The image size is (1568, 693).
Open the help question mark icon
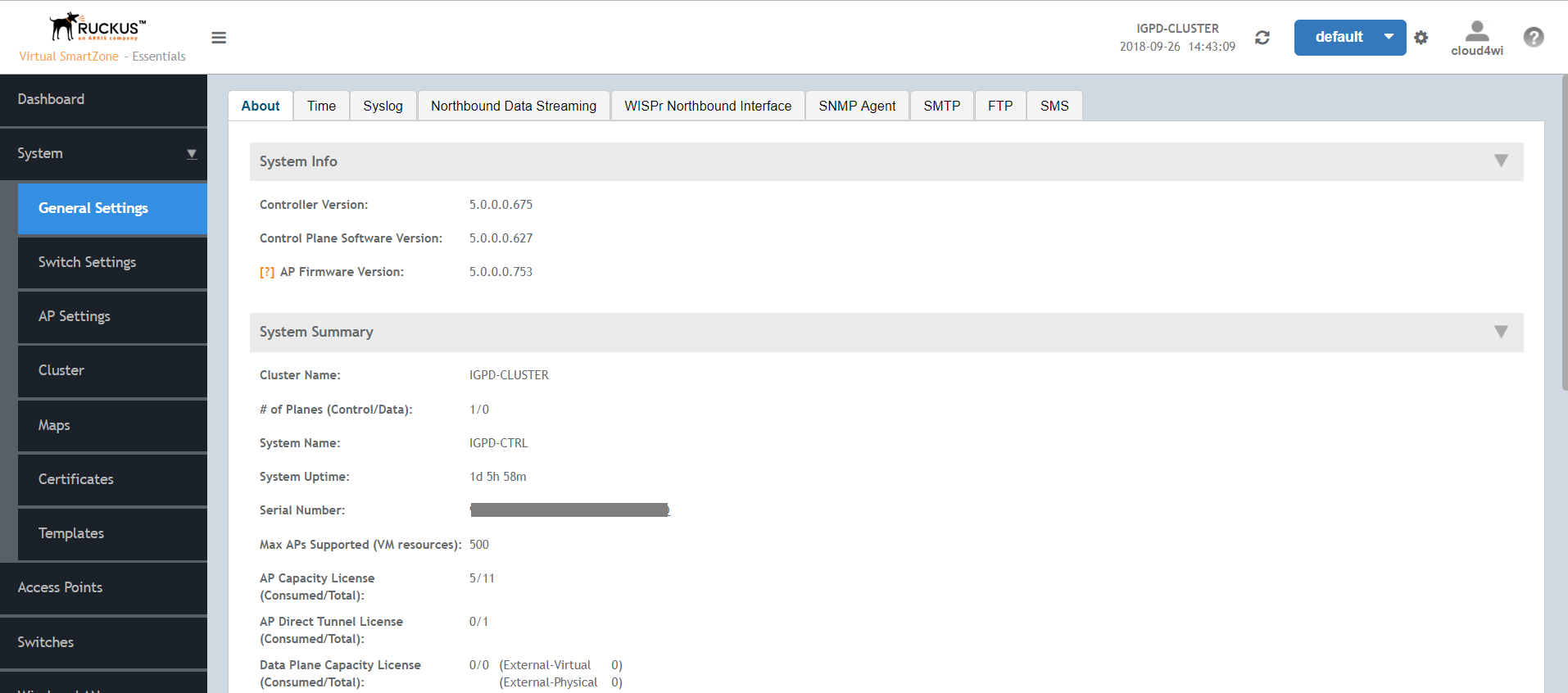pos(1534,37)
